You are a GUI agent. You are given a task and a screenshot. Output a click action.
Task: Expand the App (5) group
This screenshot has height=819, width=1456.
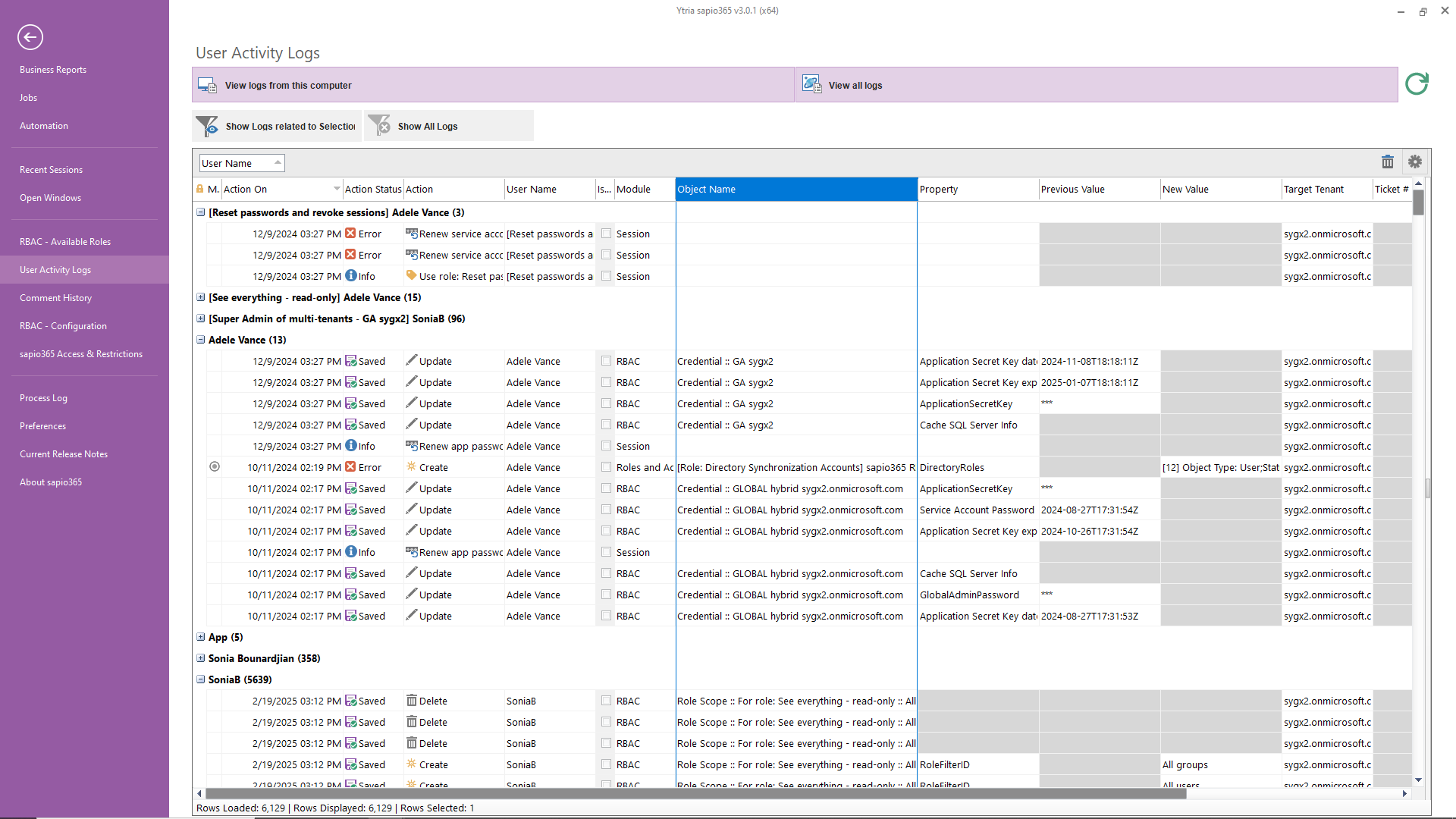point(201,637)
